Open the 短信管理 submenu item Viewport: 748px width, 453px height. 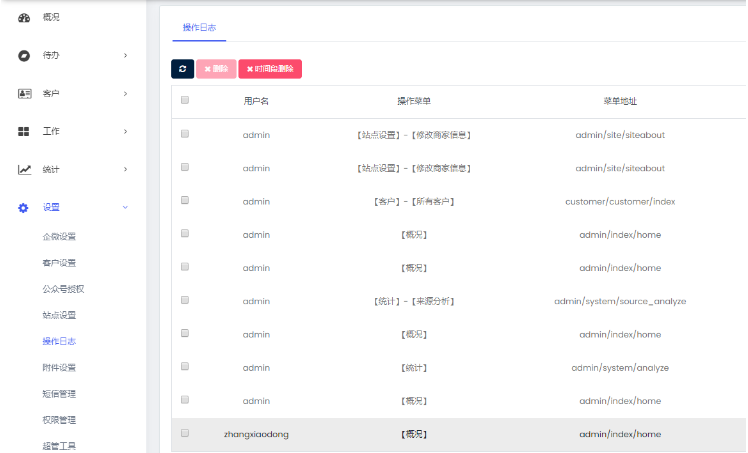(x=59, y=394)
